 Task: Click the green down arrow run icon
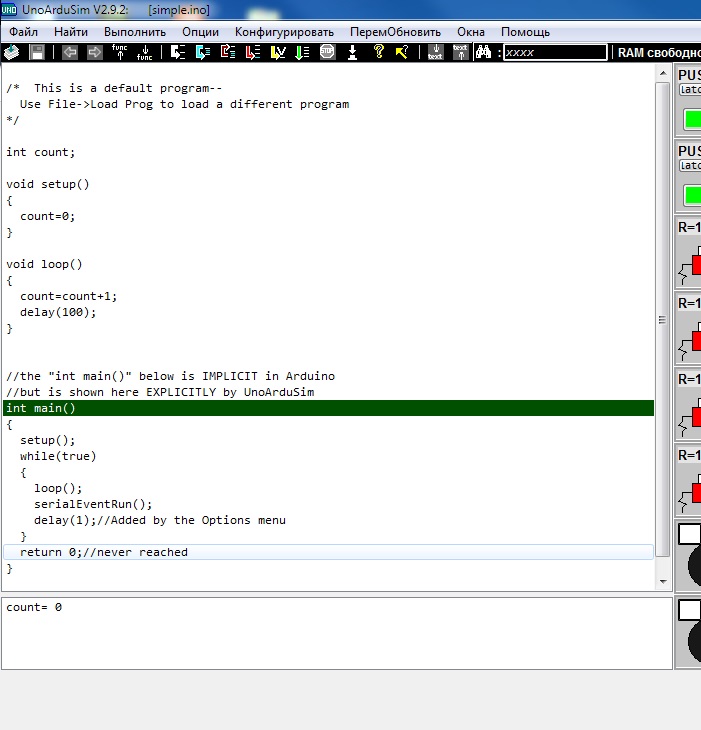point(302,52)
